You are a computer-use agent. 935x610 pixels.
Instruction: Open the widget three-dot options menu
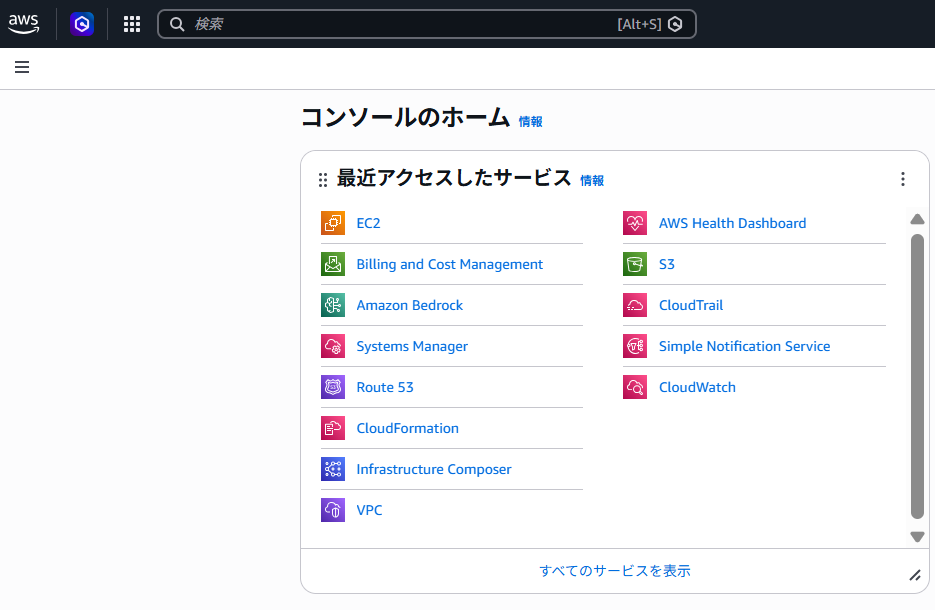tap(903, 179)
